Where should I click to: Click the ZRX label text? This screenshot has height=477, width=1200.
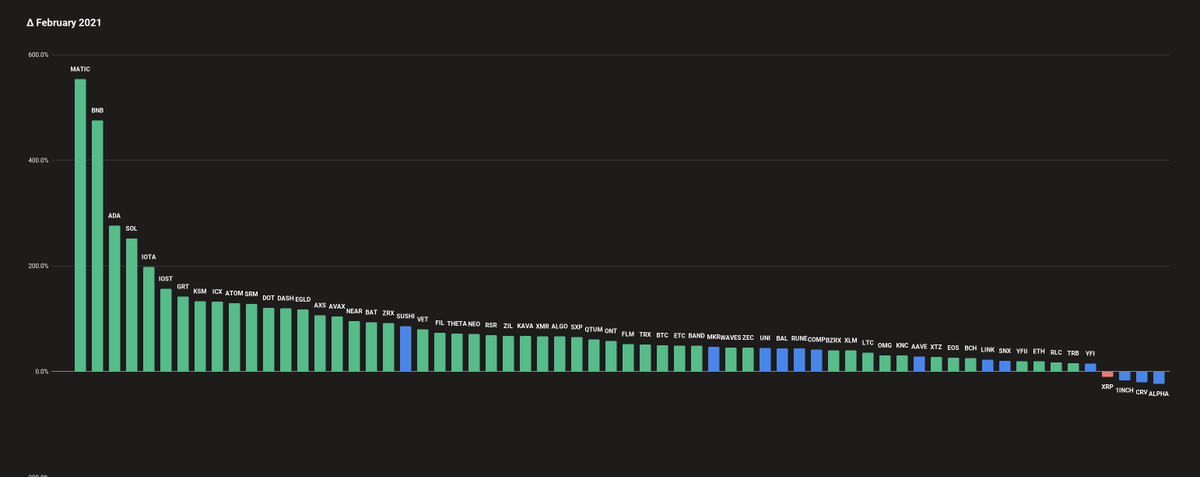[x=388, y=313]
